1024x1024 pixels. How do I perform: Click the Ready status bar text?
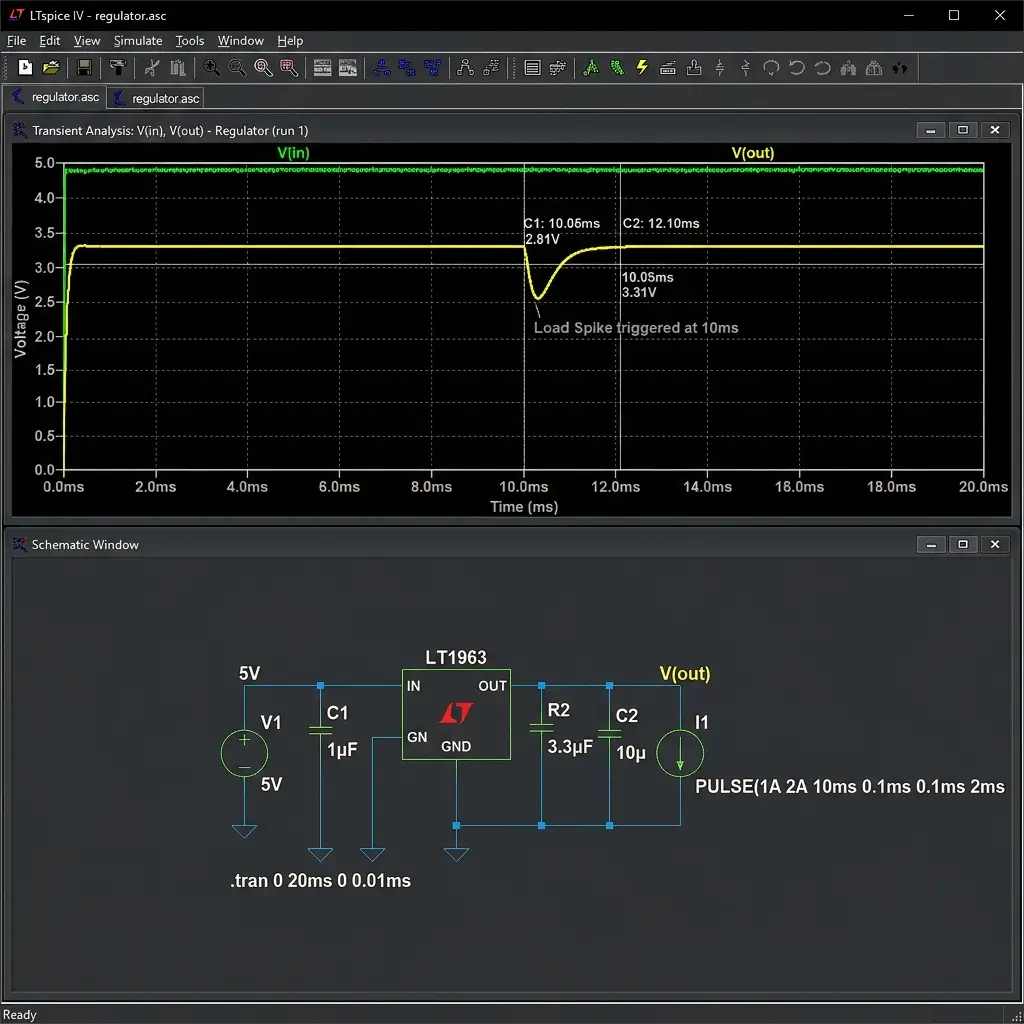[20, 1014]
